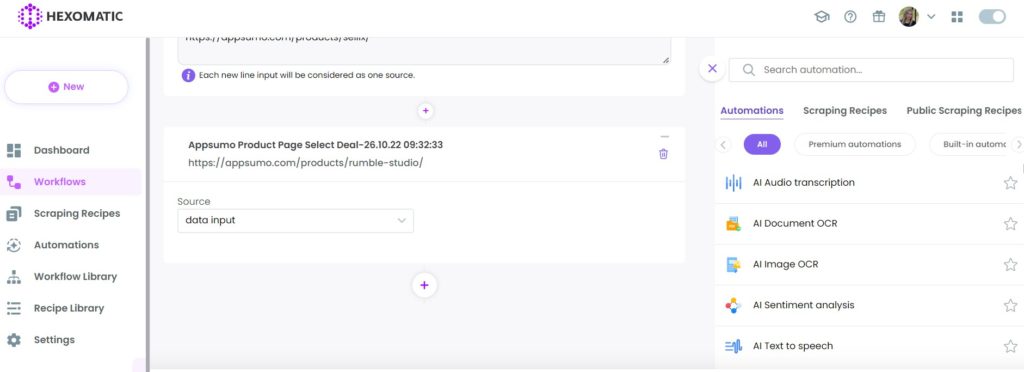Click the help question mark icon
Screen dimensions: 1024x372
pos(850,17)
